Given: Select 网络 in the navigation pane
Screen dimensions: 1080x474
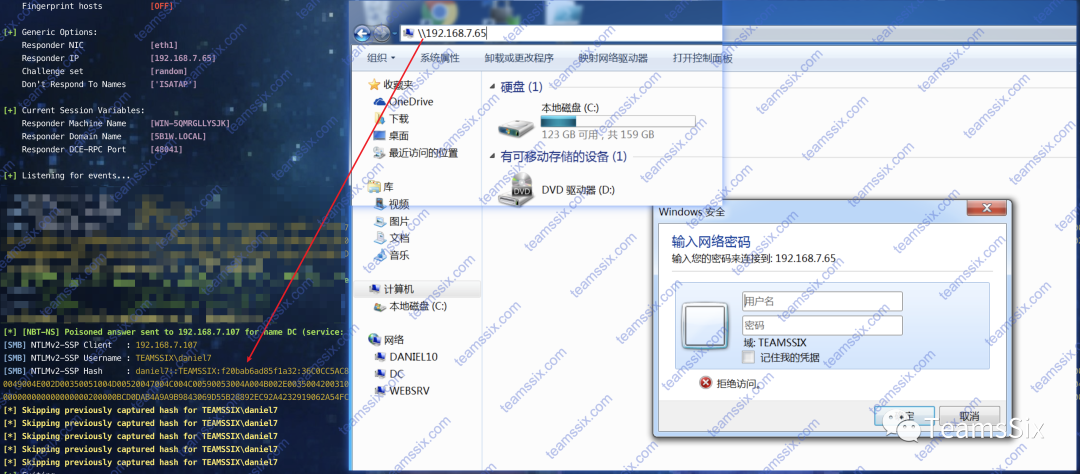Looking at the screenshot, I should [x=386, y=340].
